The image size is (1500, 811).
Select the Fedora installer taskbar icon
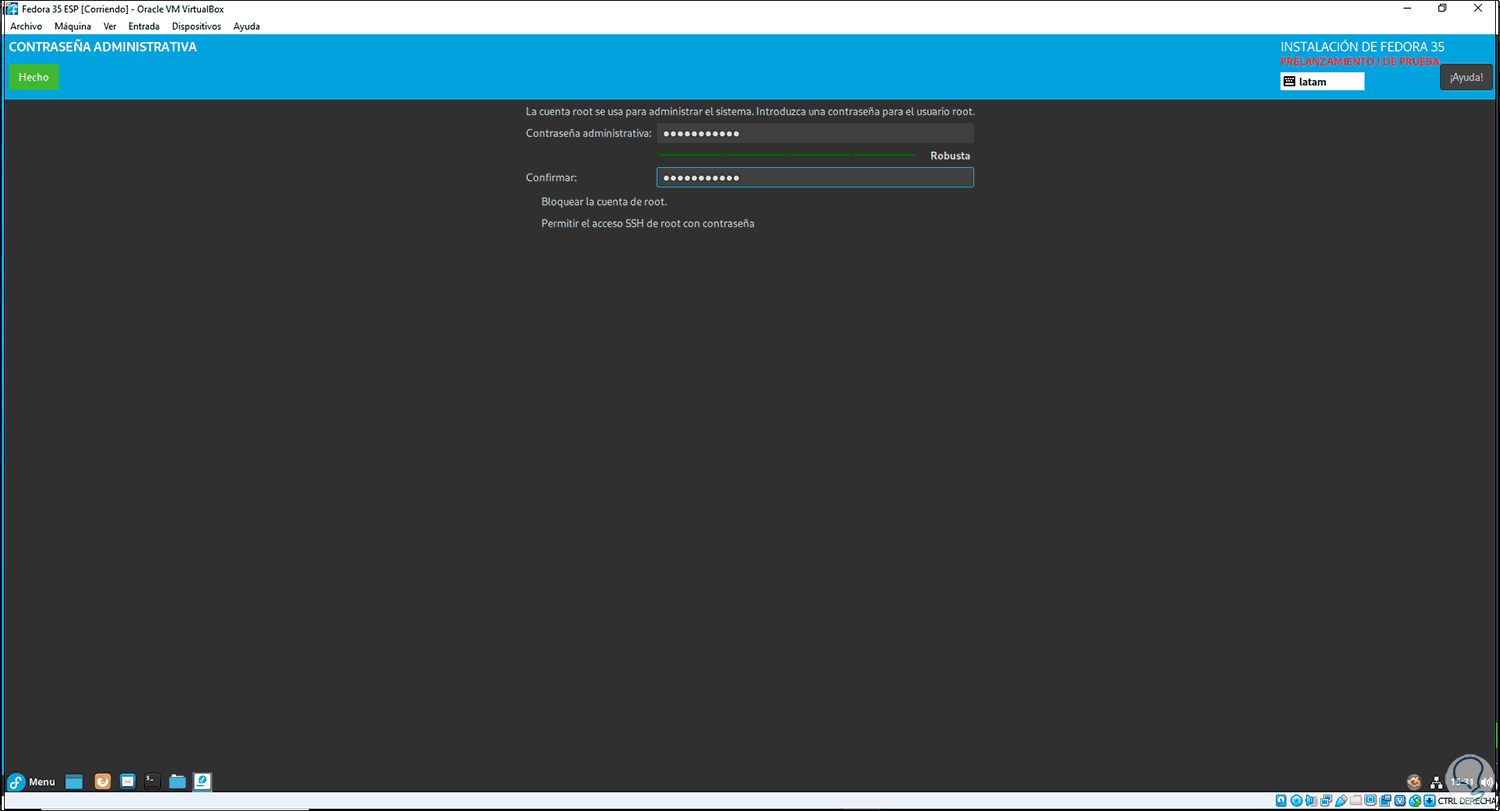[x=202, y=781]
